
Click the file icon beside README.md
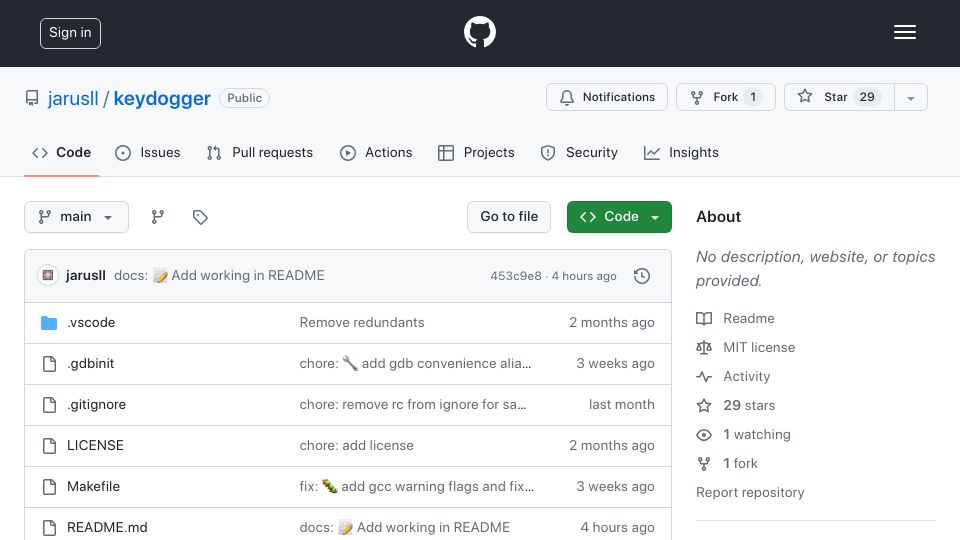50,528
